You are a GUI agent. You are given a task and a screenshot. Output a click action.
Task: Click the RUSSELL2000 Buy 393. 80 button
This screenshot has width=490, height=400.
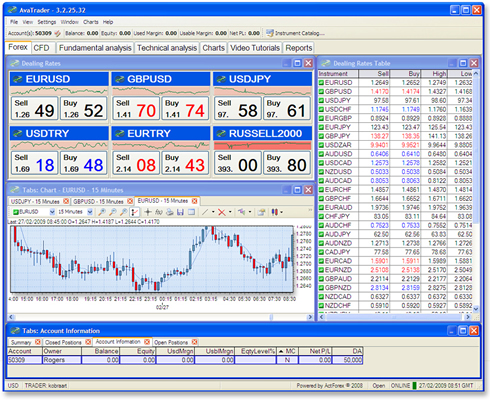click(287, 163)
